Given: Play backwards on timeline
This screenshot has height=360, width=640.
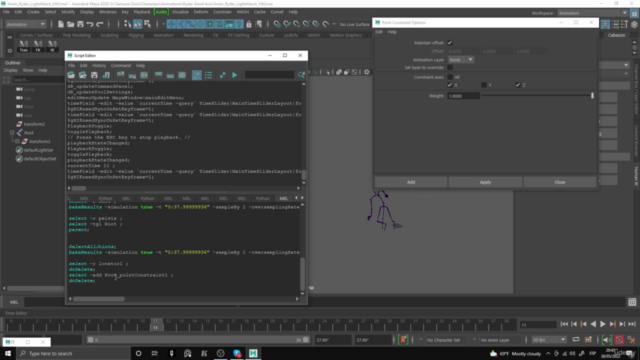Looking at the screenshot, I should [x=593, y=324].
